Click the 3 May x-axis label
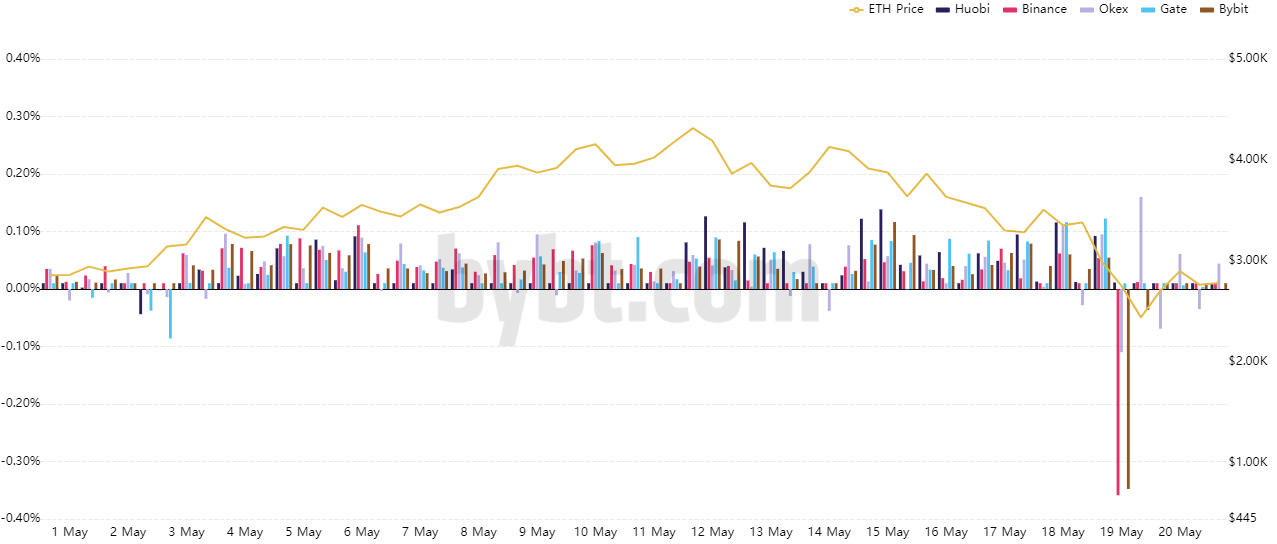The height and width of the screenshot is (544, 1277). [x=187, y=532]
